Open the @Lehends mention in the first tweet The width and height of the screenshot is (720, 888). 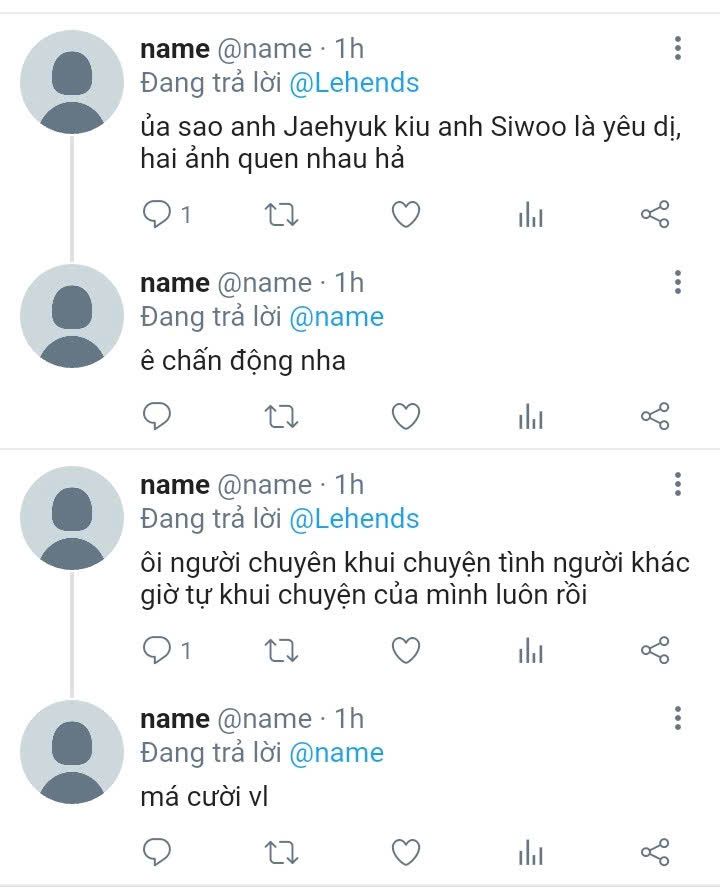(354, 82)
